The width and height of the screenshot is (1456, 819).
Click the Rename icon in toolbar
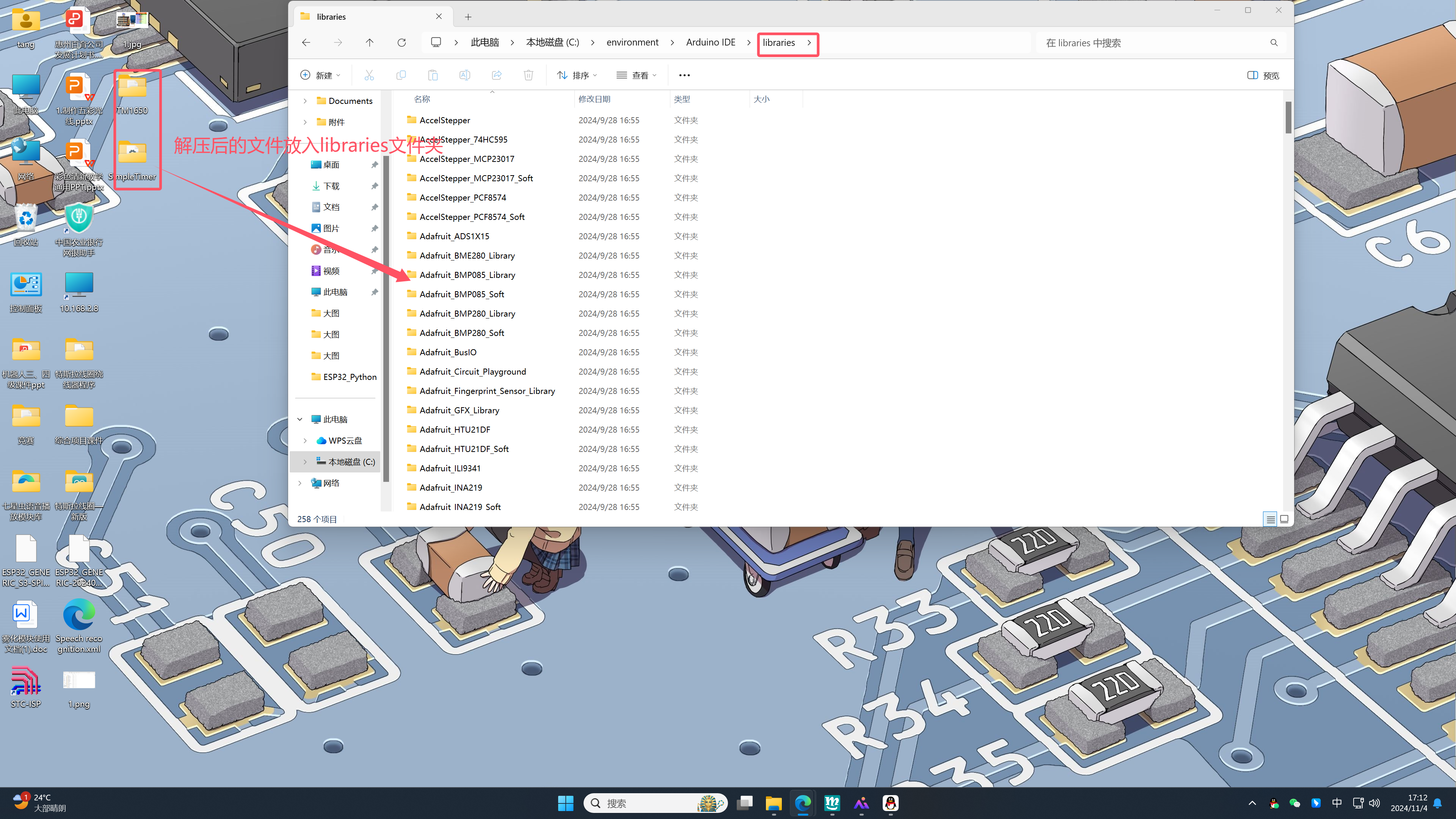click(464, 75)
